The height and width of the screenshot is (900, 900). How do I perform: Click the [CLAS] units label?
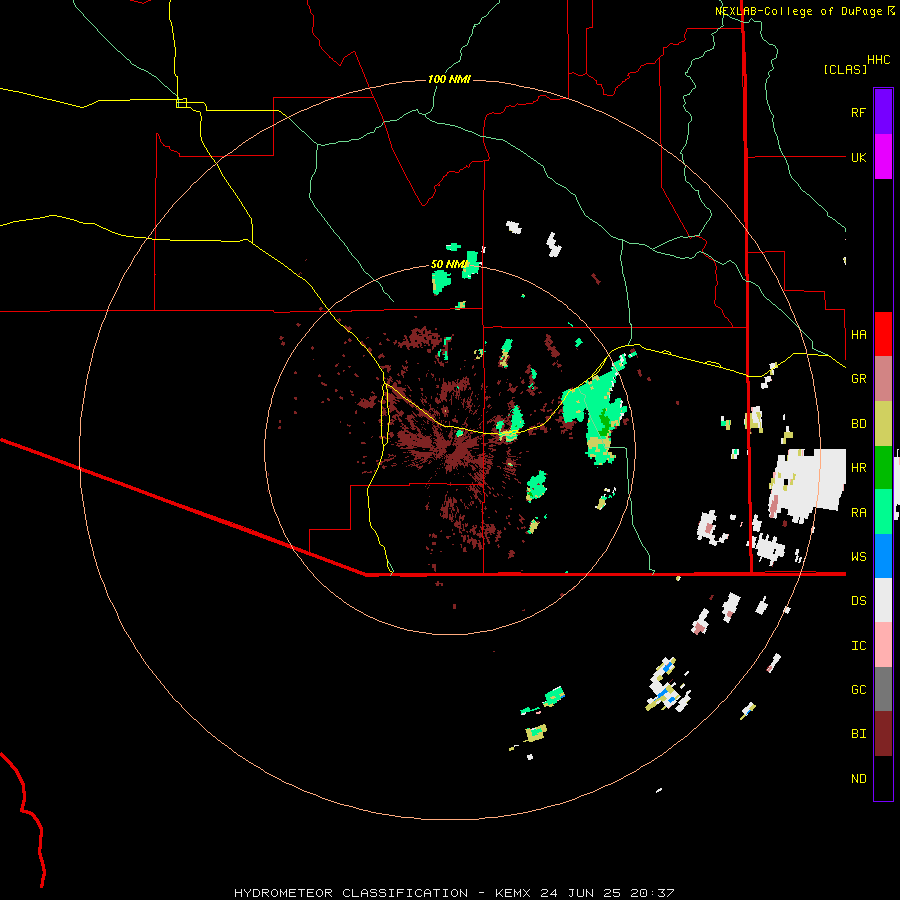[x=845, y=69]
